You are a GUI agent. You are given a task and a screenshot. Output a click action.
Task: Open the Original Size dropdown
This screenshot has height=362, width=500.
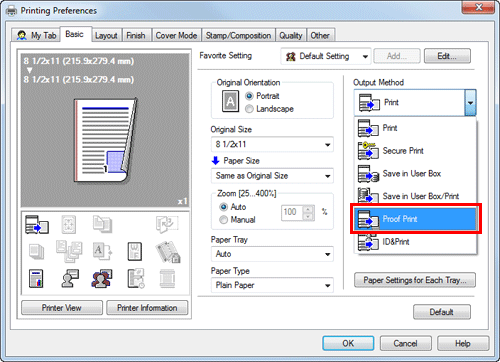coord(272,144)
